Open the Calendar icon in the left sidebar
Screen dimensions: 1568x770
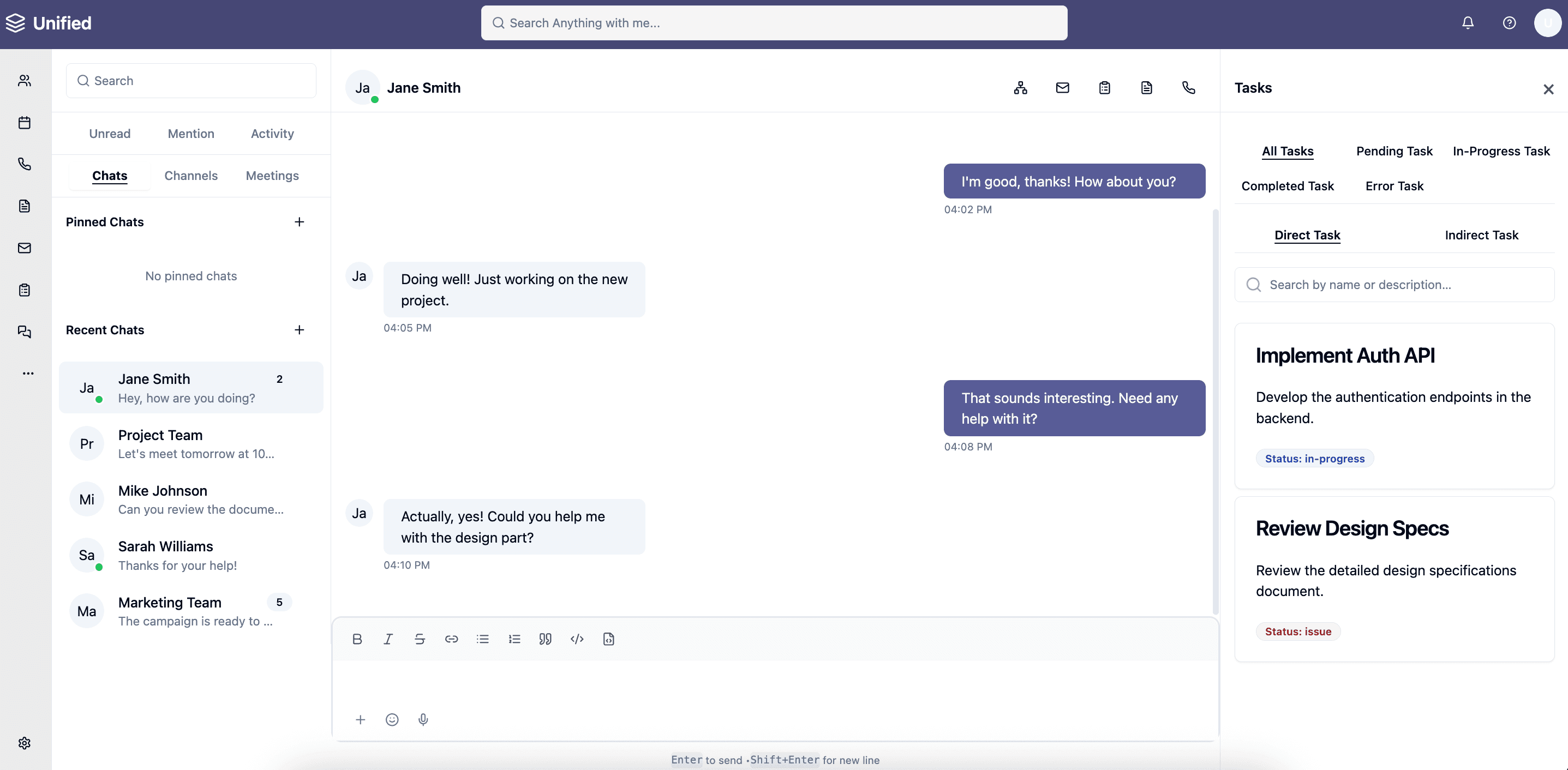point(24,122)
